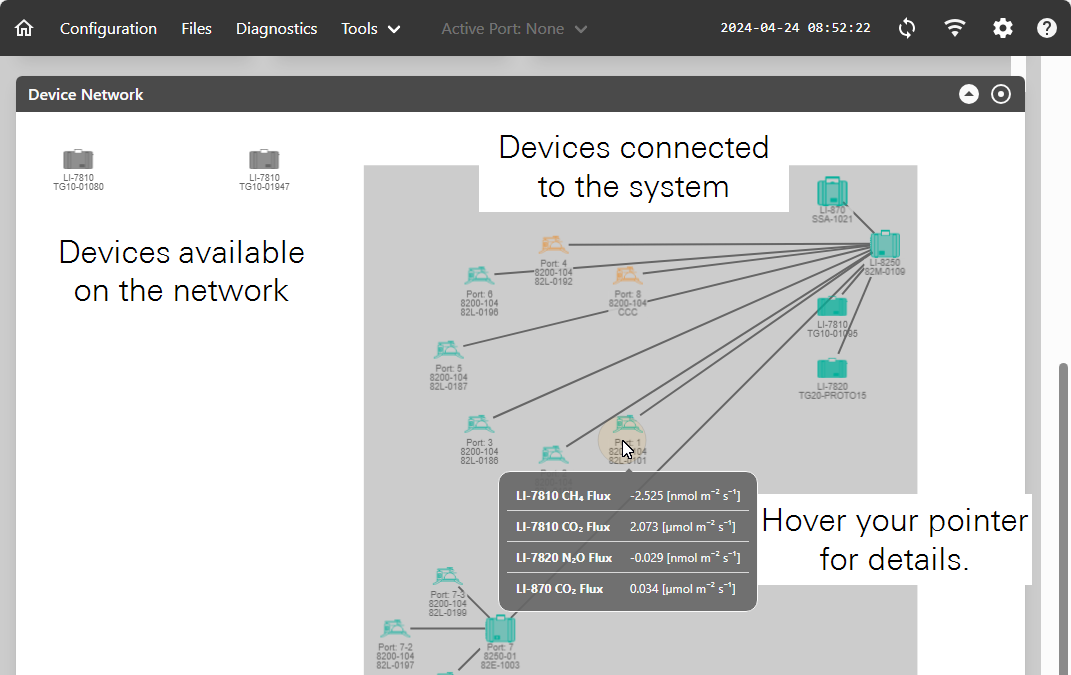Open the Configuration menu

[108, 29]
